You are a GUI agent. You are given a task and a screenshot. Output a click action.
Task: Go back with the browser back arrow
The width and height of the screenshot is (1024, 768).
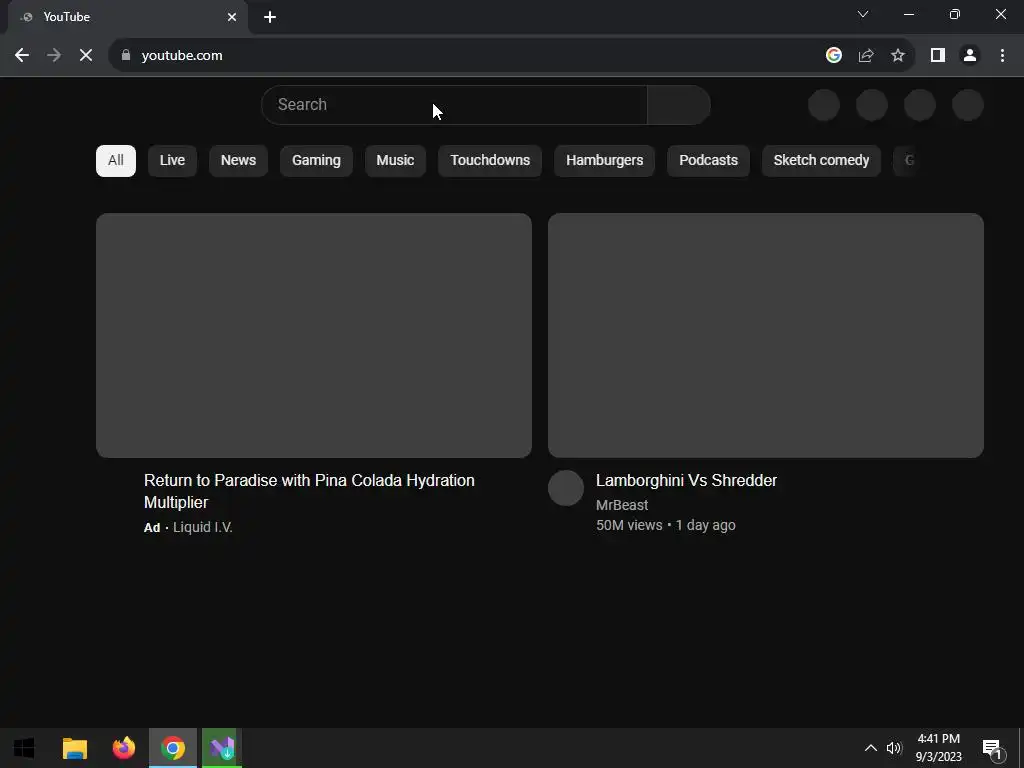tap(22, 56)
